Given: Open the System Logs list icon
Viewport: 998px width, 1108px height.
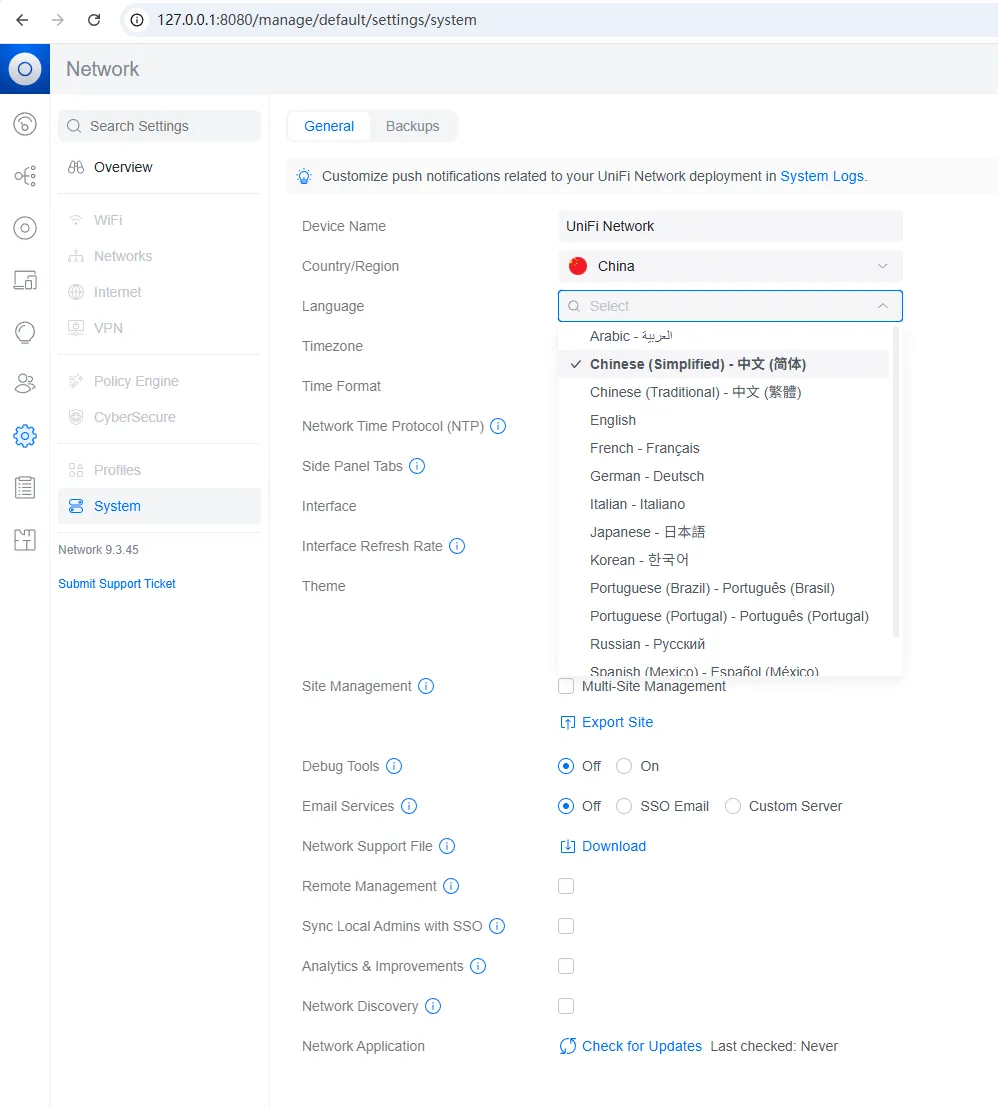Looking at the screenshot, I should 25,488.
